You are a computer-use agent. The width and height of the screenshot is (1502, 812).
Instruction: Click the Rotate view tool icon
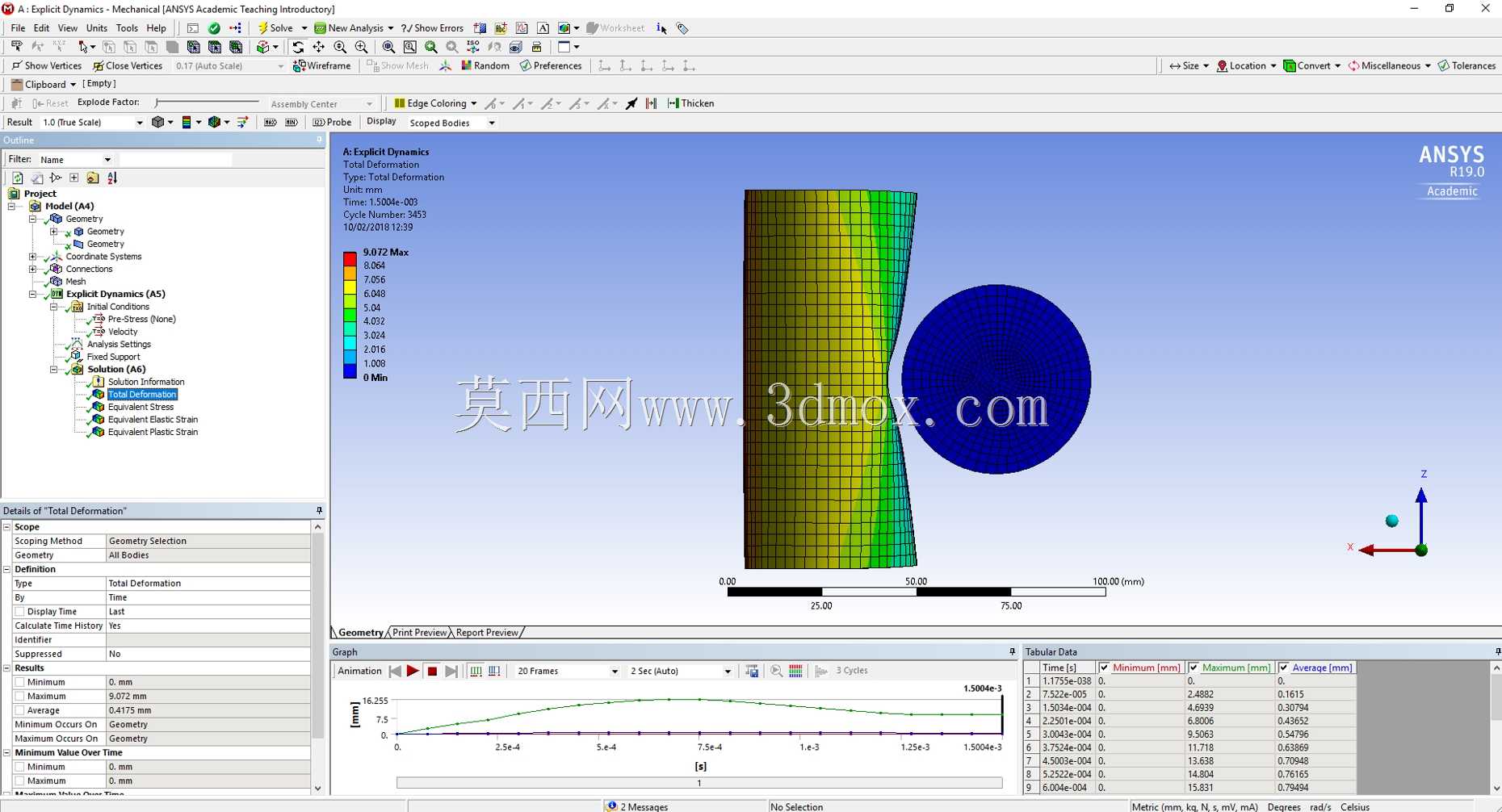click(x=298, y=47)
